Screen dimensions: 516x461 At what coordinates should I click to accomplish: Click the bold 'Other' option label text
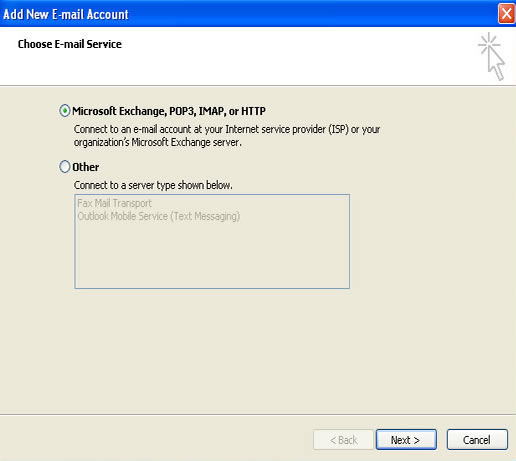pos(86,167)
